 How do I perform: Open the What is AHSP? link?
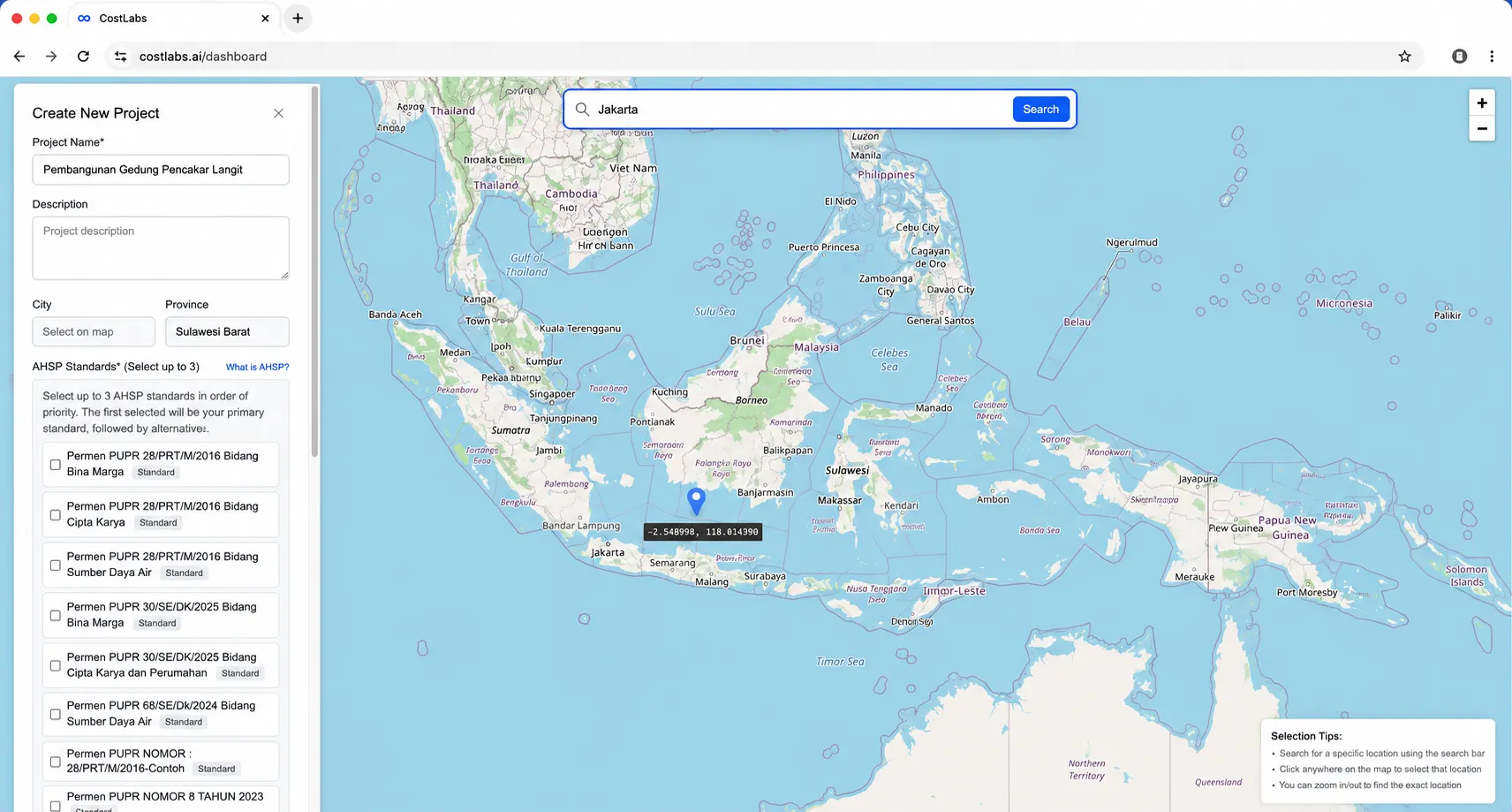(257, 367)
